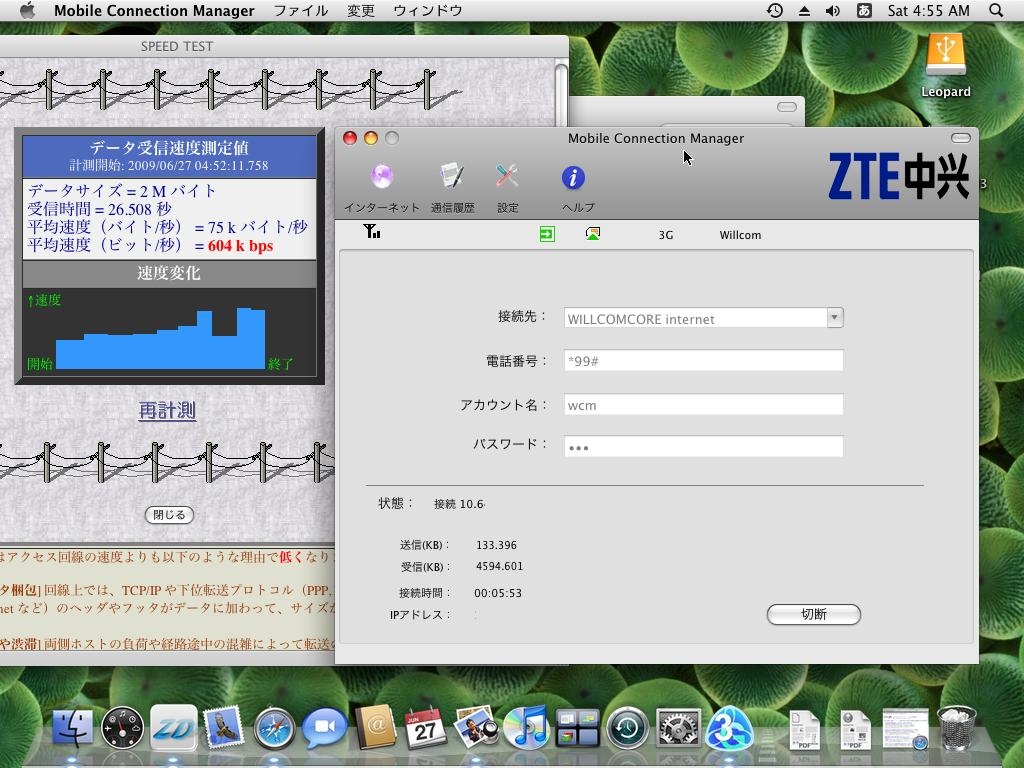This screenshot has height=768, width=1024.
Task: Open iChat from the Dock
Action: tap(325, 728)
